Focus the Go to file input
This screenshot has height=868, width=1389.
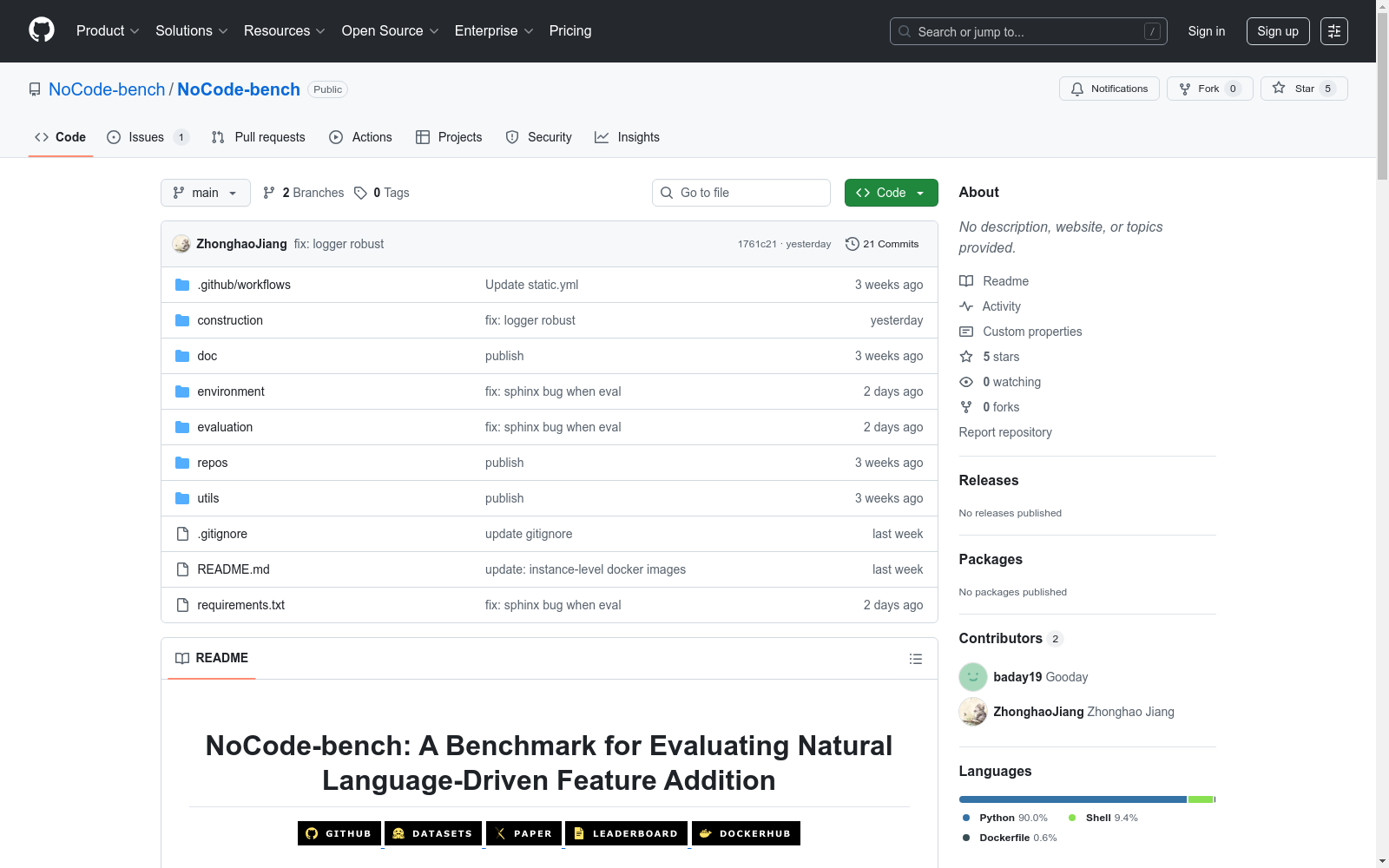[741, 193]
